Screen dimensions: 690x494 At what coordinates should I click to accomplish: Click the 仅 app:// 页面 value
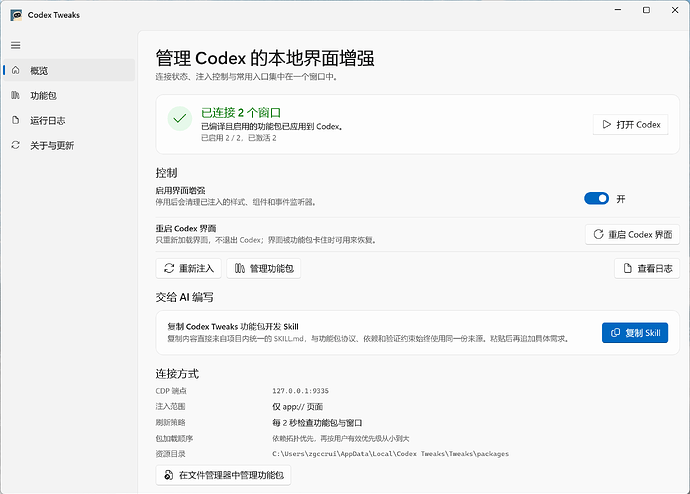[297, 407]
